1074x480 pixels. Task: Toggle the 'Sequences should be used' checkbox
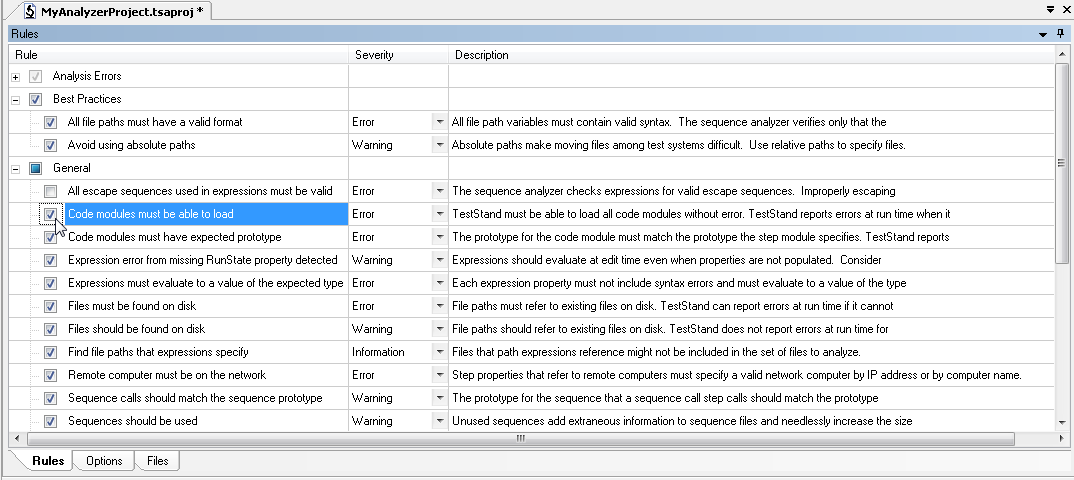pos(50,421)
